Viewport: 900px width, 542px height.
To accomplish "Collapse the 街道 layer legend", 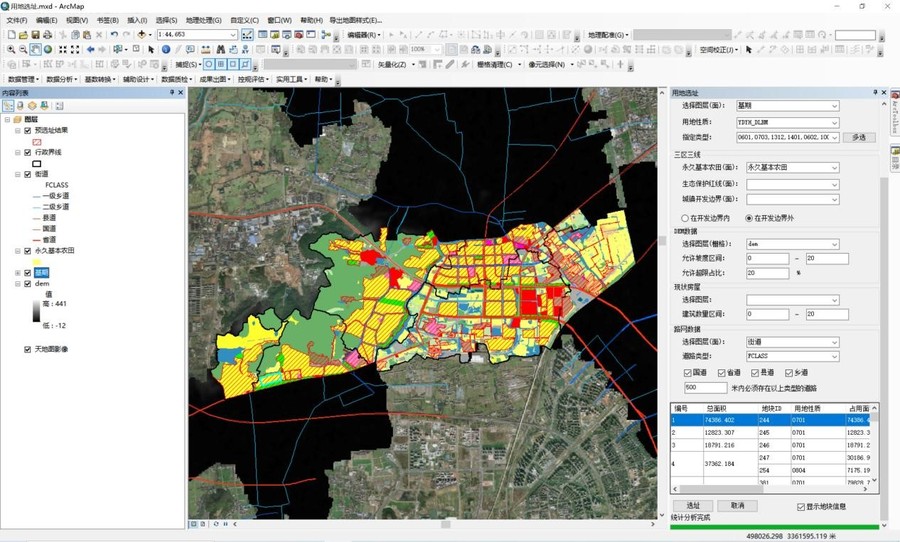I will (18, 174).
